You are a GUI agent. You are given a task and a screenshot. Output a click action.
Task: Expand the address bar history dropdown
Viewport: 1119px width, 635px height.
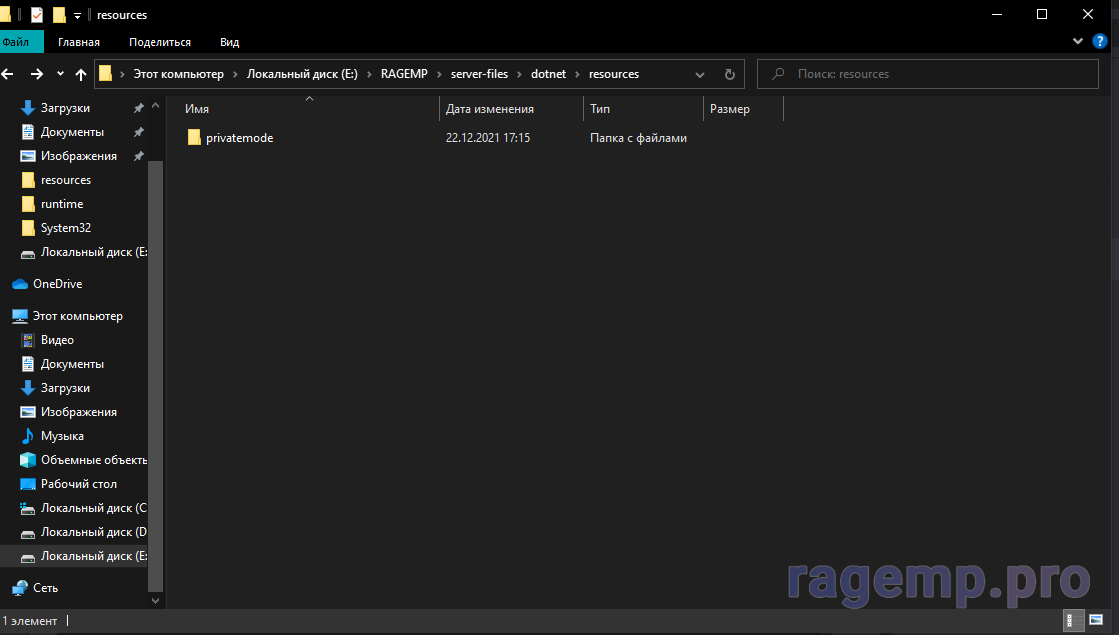click(x=702, y=74)
